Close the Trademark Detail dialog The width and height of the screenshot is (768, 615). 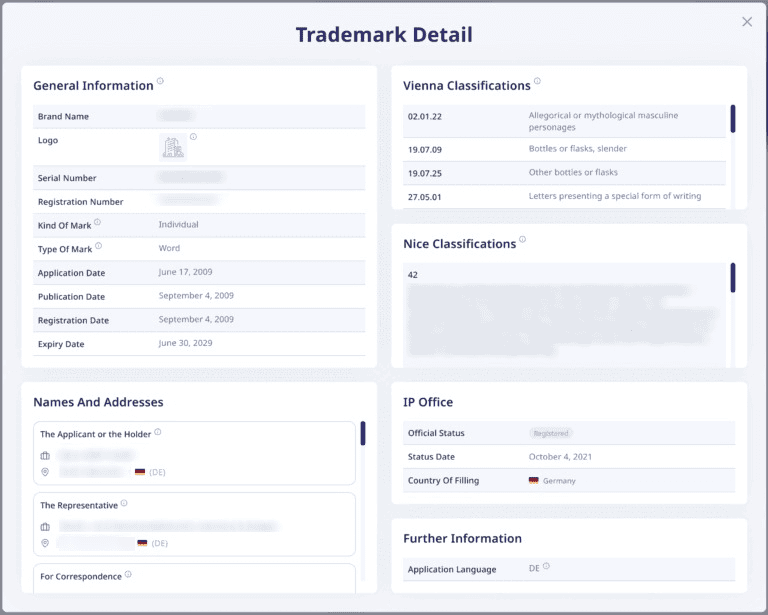pyautogui.click(x=746, y=22)
